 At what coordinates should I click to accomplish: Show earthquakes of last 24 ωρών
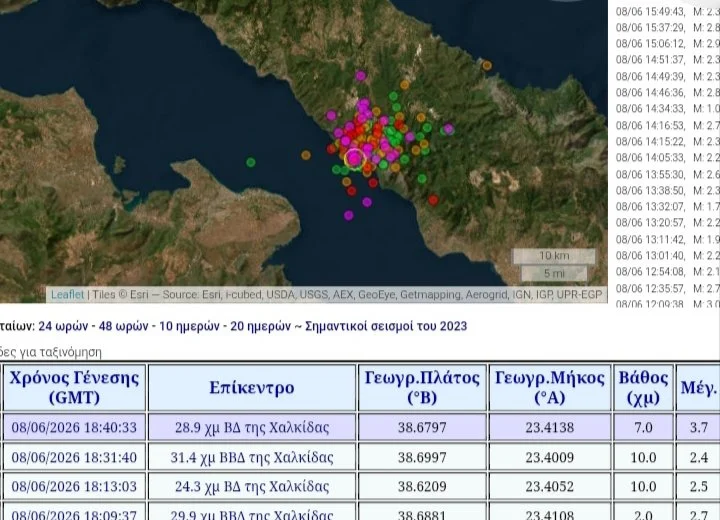(x=63, y=326)
